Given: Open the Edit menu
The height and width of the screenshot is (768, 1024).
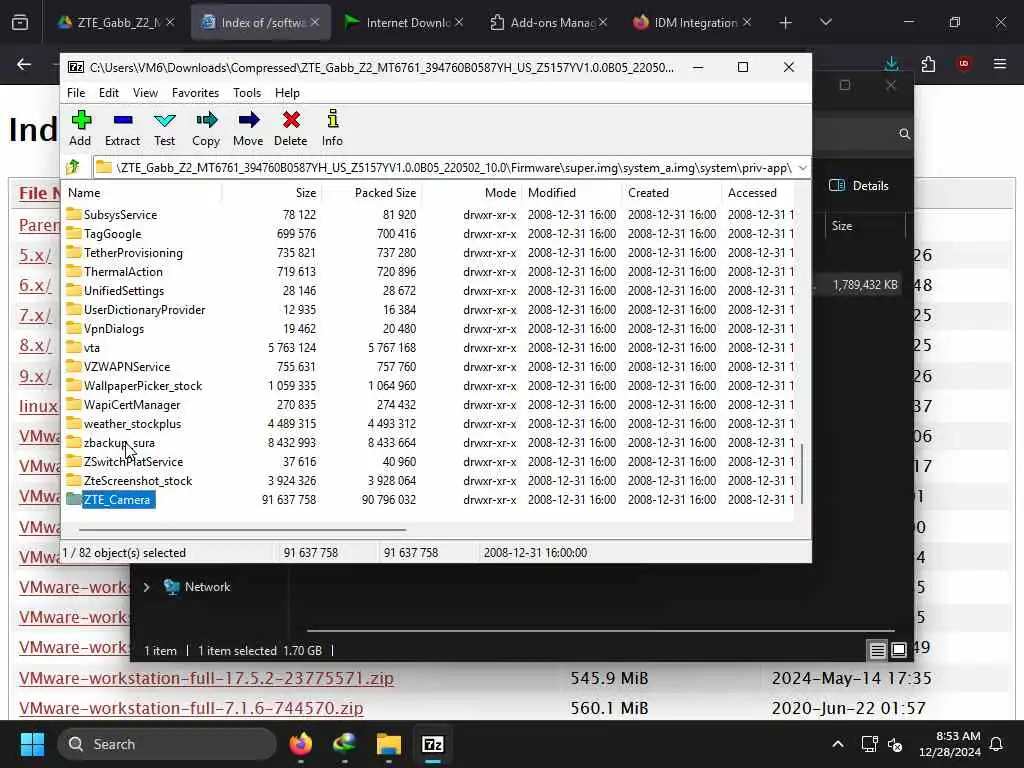Looking at the screenshot, I should pyautogui.click(x=108, y=93).
